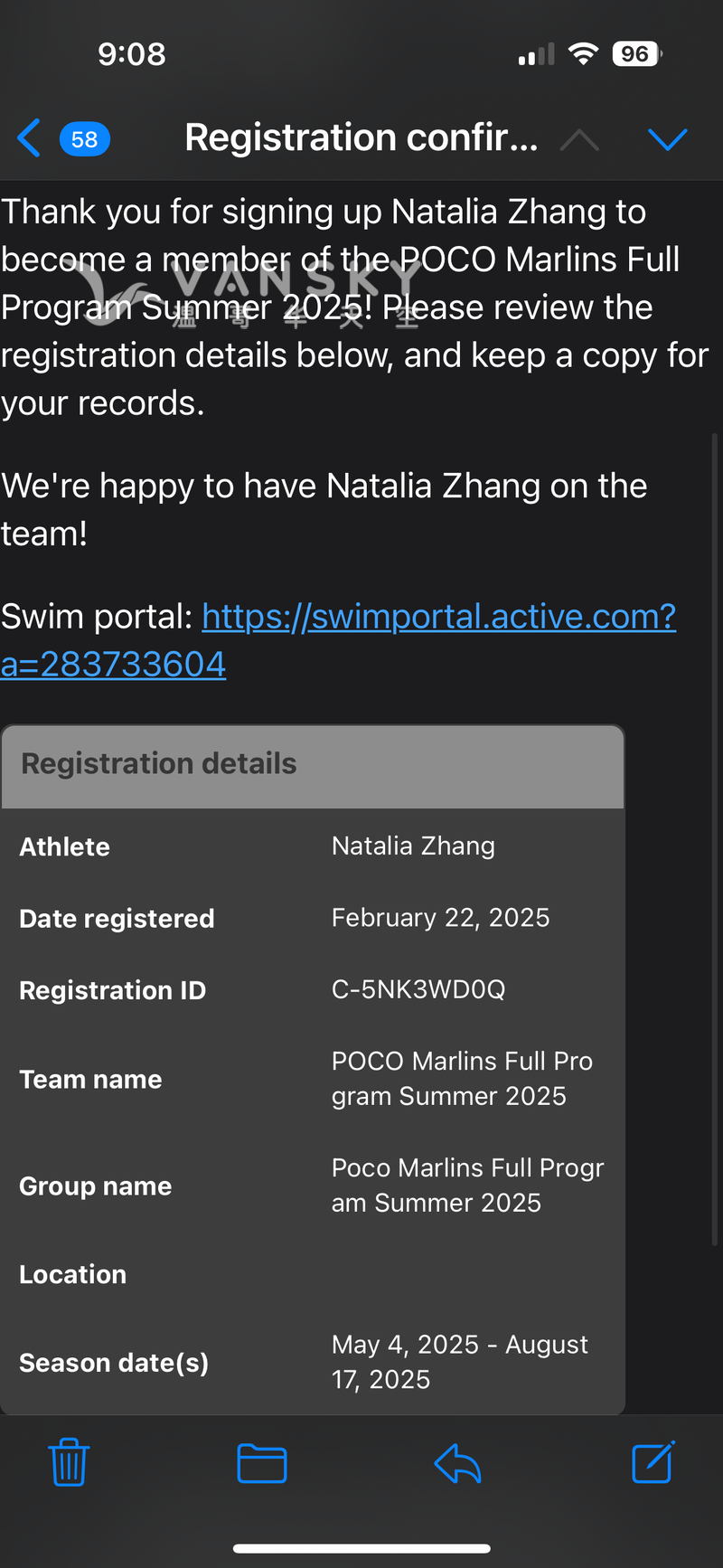Tap the Registration ID value C-5NK3WD0Q
This screenshot has height=1568, width=723.
coord(418,989)
